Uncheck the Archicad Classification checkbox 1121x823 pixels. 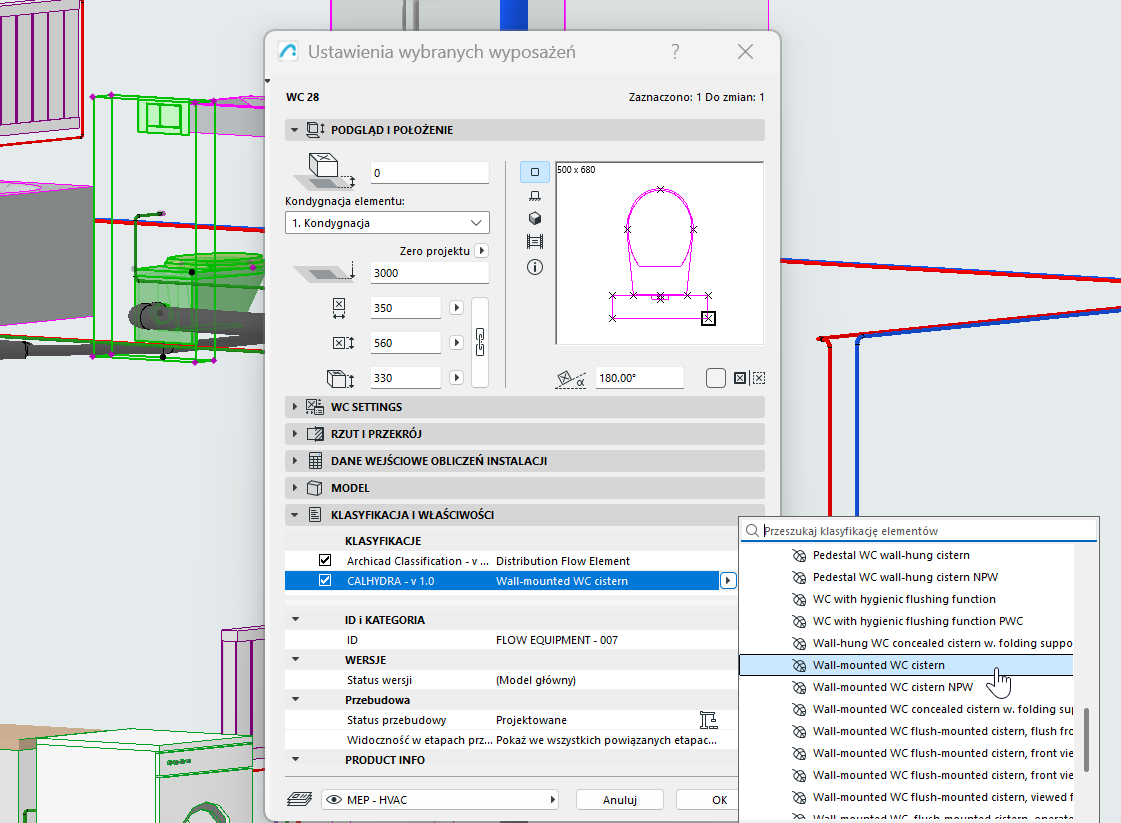coord(325,561)
